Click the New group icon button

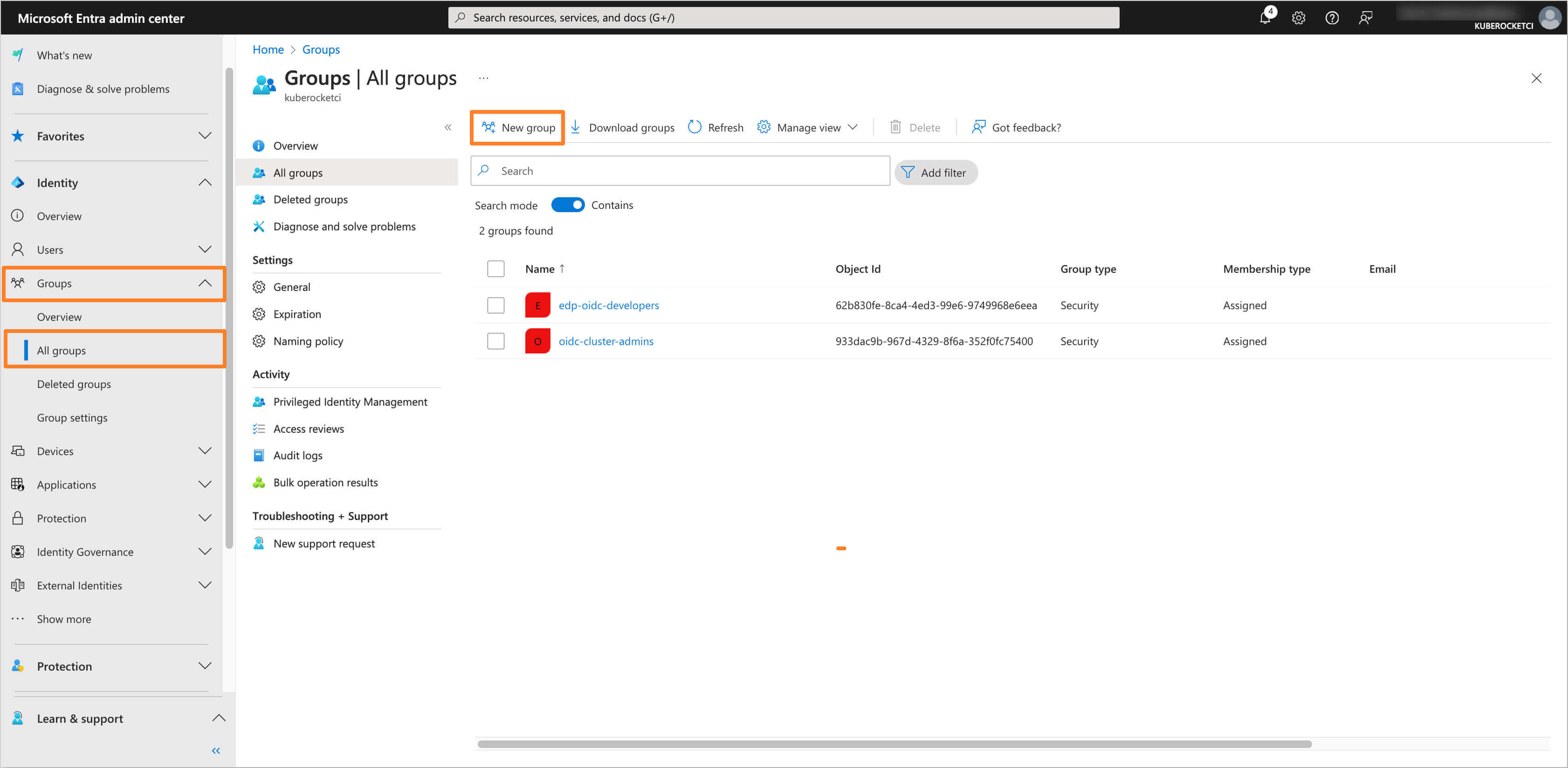coord(518,127)
